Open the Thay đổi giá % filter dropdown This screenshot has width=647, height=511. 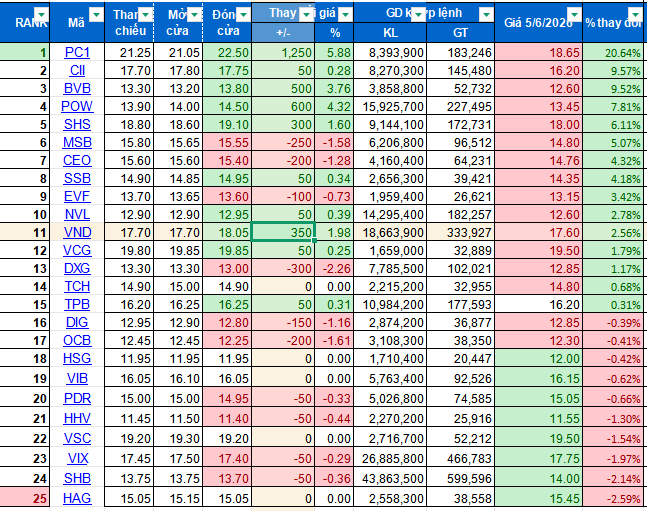coord(345,15)
